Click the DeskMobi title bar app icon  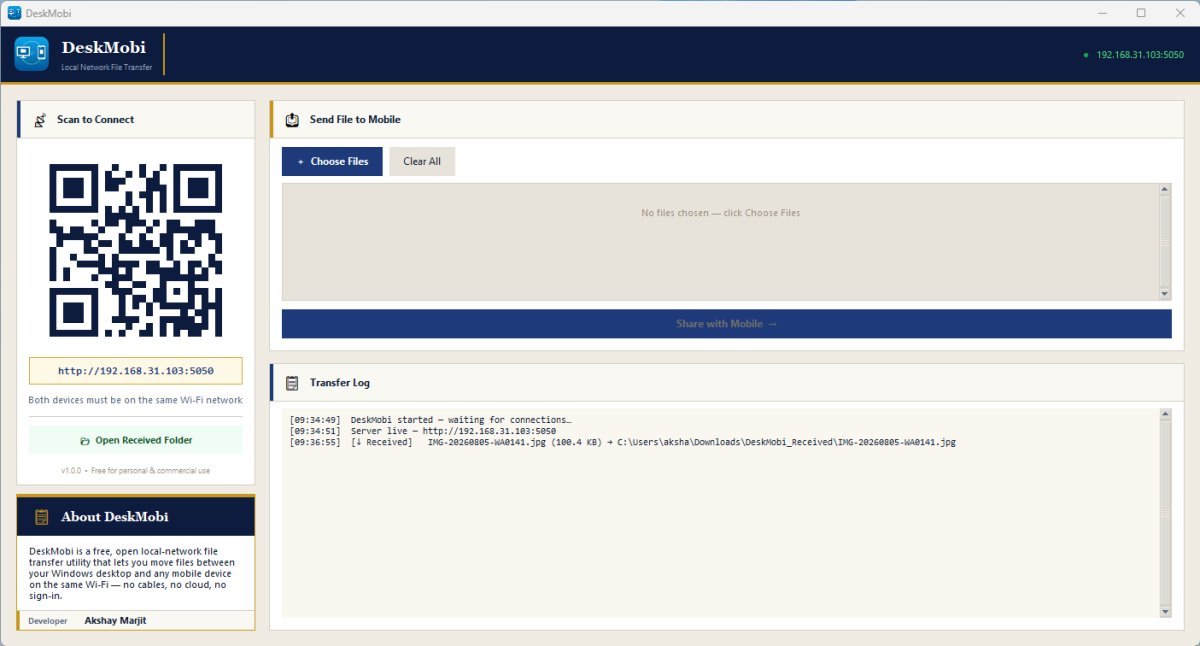click(14, 13)
